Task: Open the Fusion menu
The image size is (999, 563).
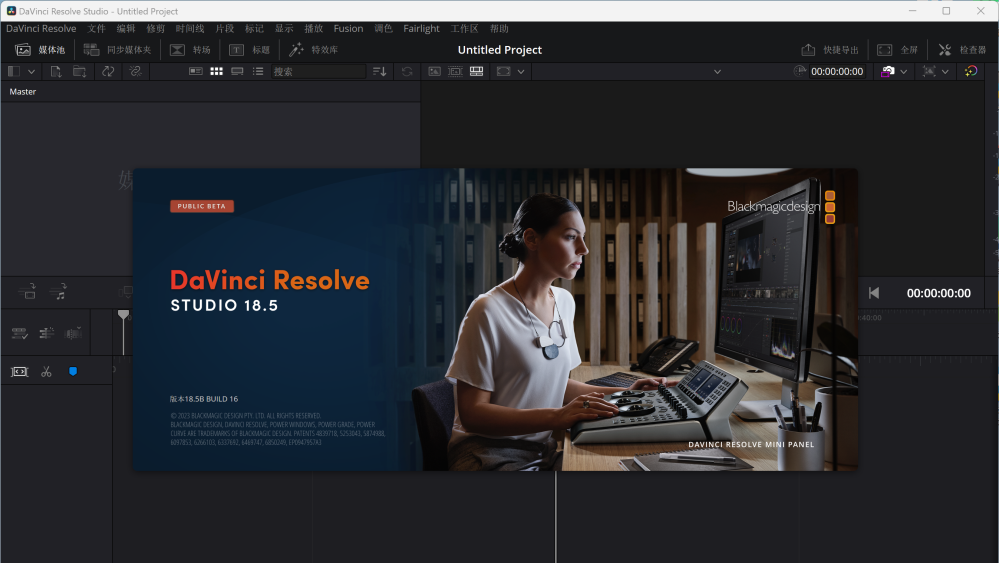Action: tap(348, 29)
